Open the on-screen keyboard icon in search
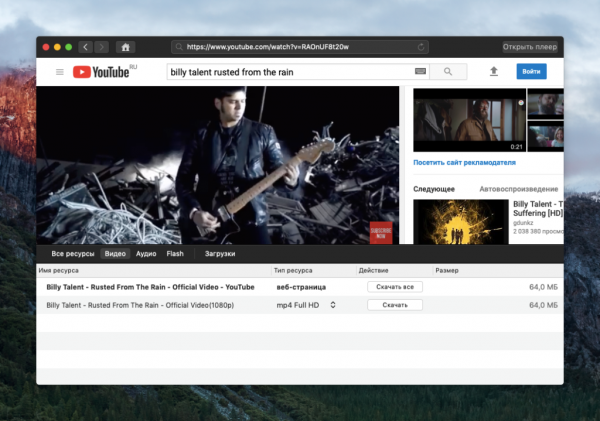Screen dimensions: 600x421 [x=420, y=71]
